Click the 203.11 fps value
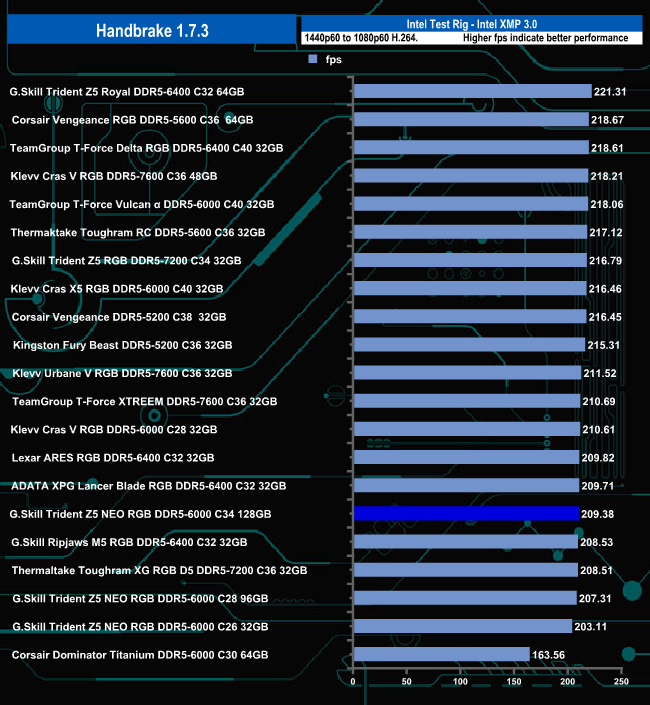Image resolution: width=650 pixels, height=705 pixels. (591, 627)
